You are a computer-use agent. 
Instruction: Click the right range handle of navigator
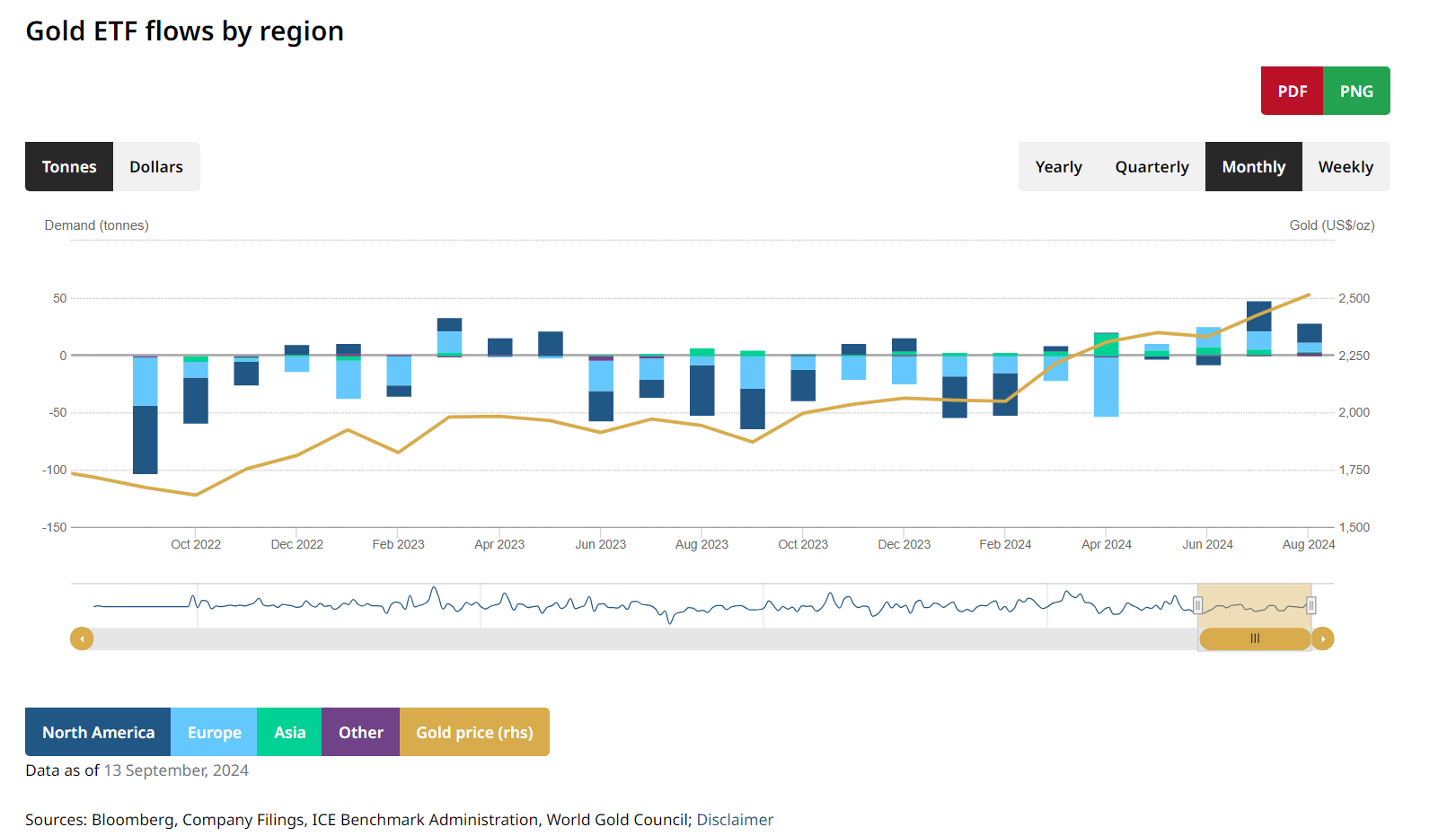pos(1311,605)
